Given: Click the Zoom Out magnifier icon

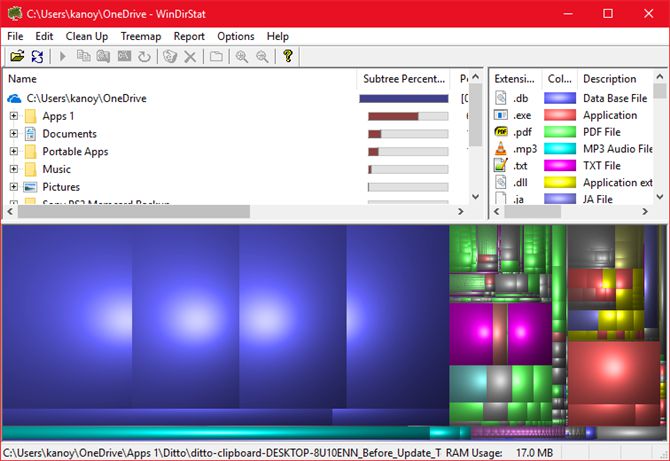Looking at the screenshot, I should (261, 57).
